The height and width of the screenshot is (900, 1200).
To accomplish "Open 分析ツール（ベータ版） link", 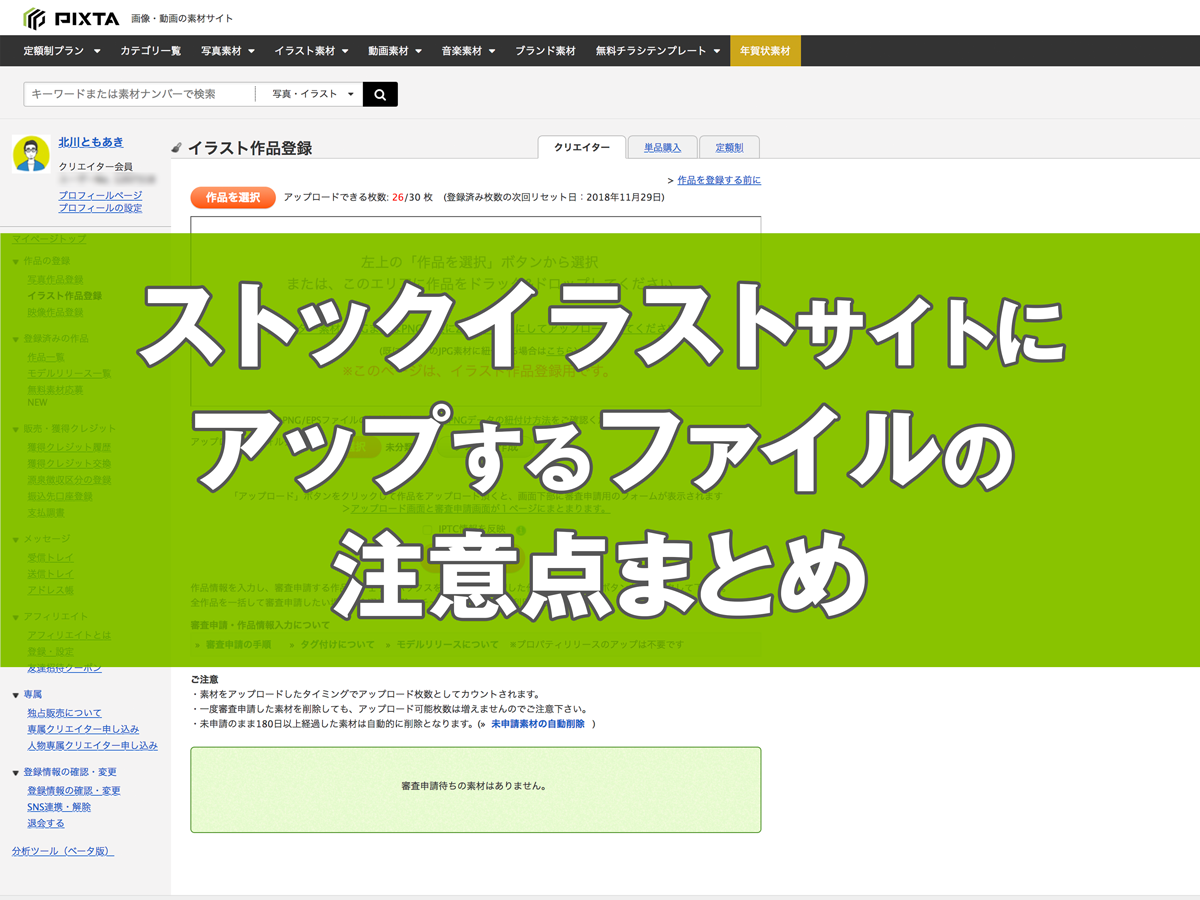I will tap(63, 851).
